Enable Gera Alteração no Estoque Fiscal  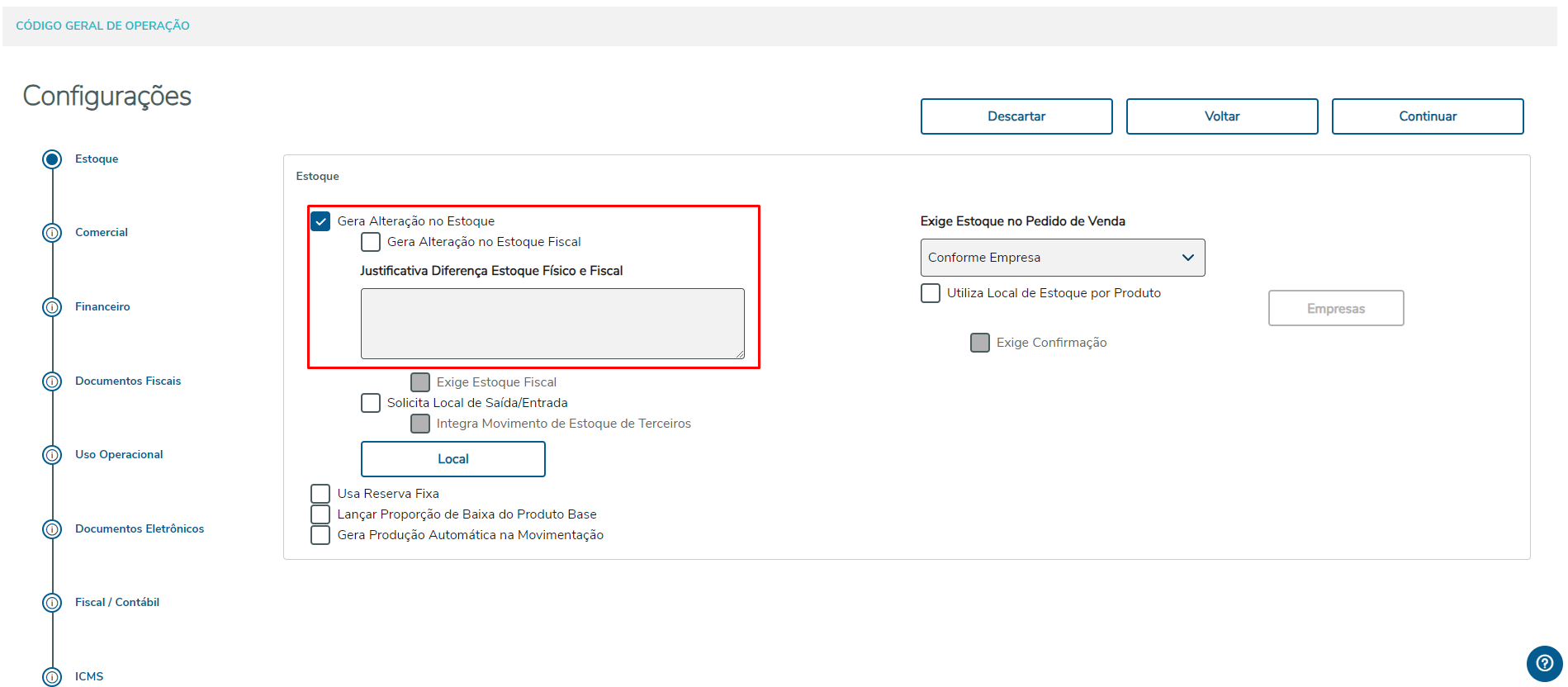click(x=371, y=242)
